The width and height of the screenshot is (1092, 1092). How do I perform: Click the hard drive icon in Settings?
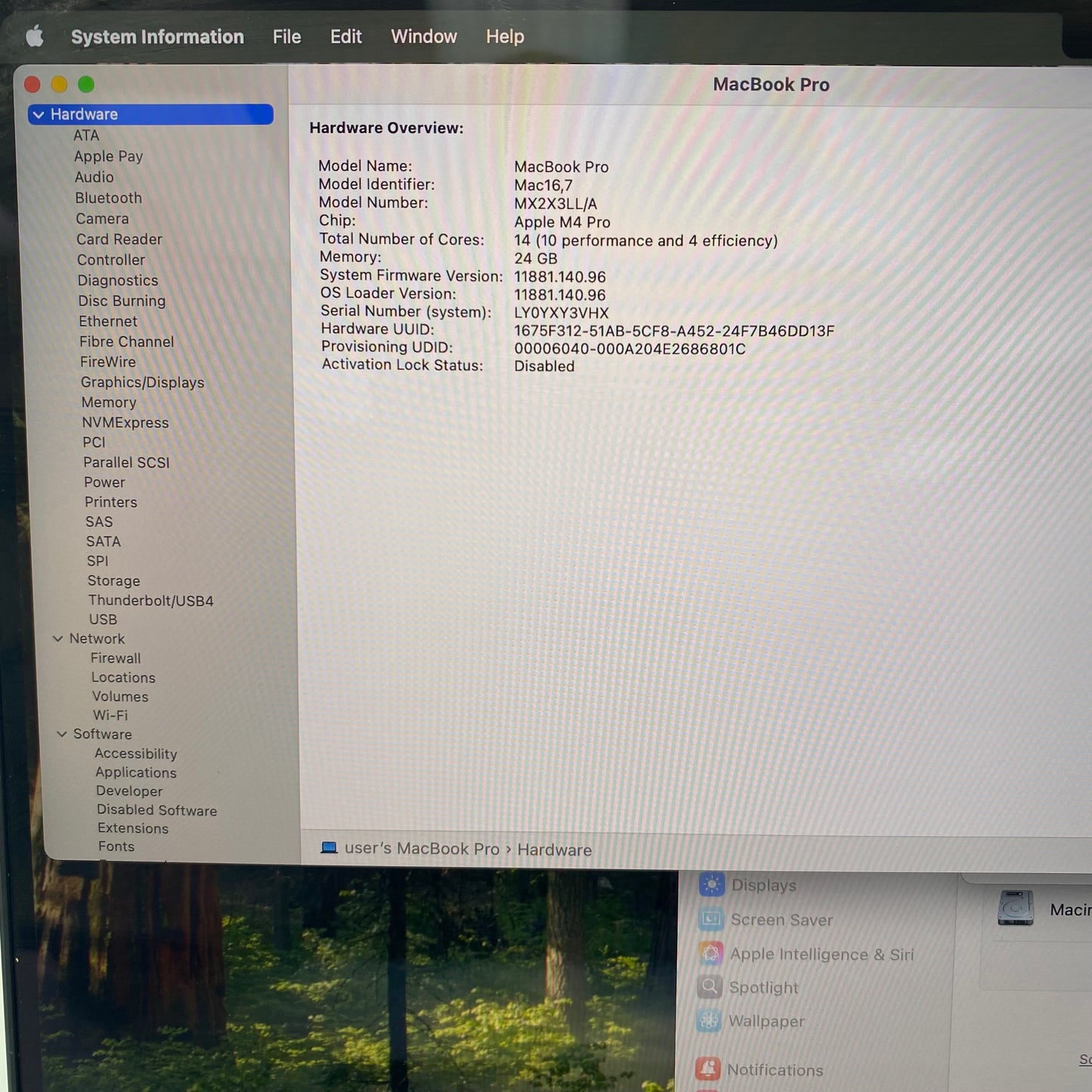pos(1016,908)
